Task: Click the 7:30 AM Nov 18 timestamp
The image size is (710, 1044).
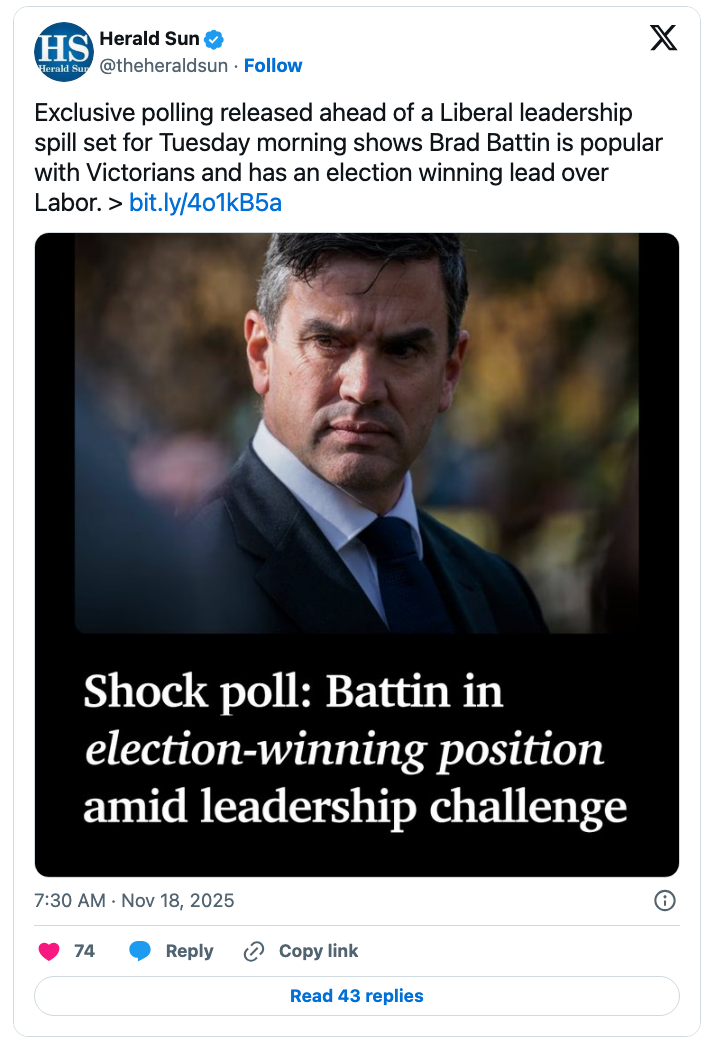Action: tap(134, 900)
